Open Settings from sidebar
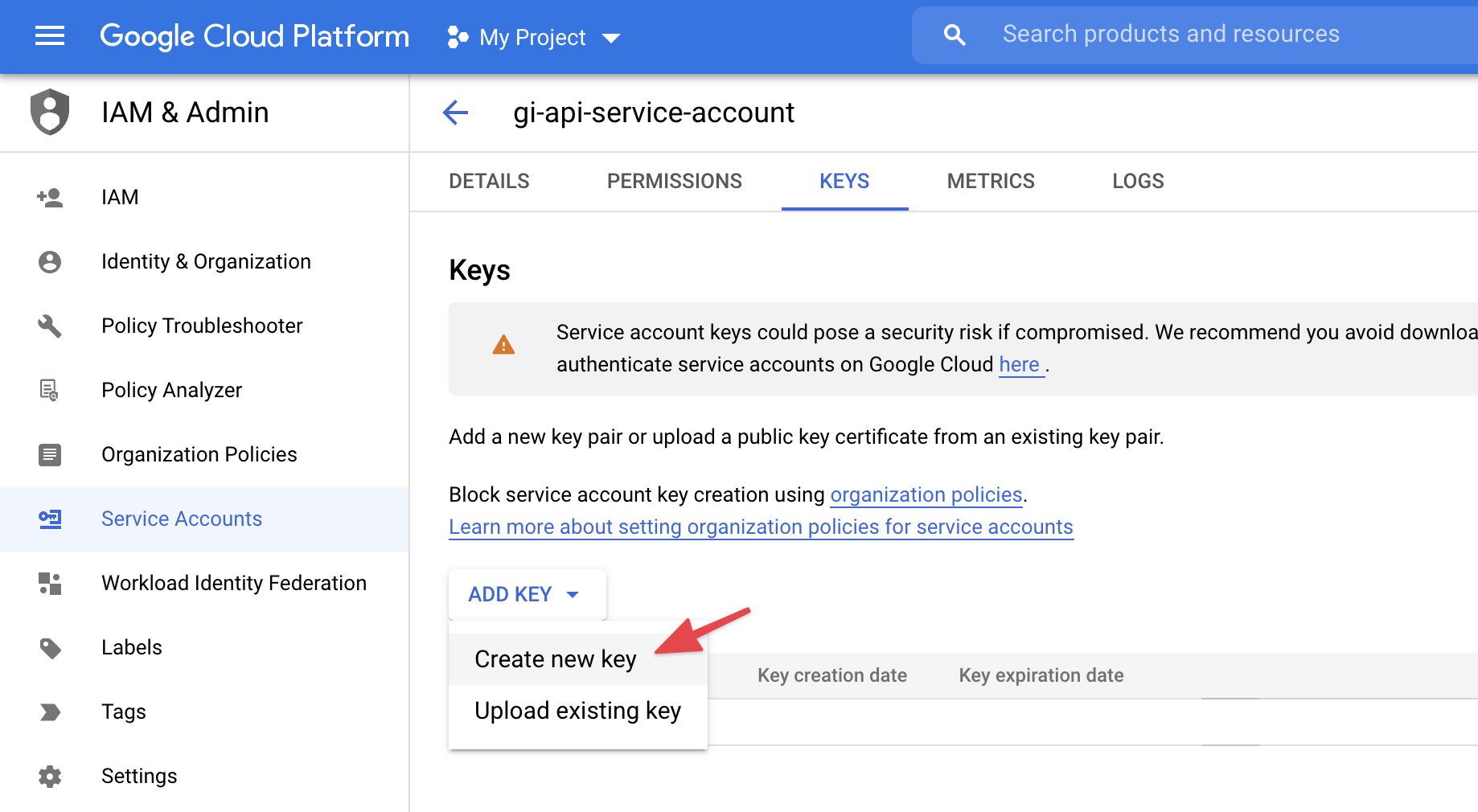The image size is (1478, 812). pyautogui.click(x=204, y=776)
